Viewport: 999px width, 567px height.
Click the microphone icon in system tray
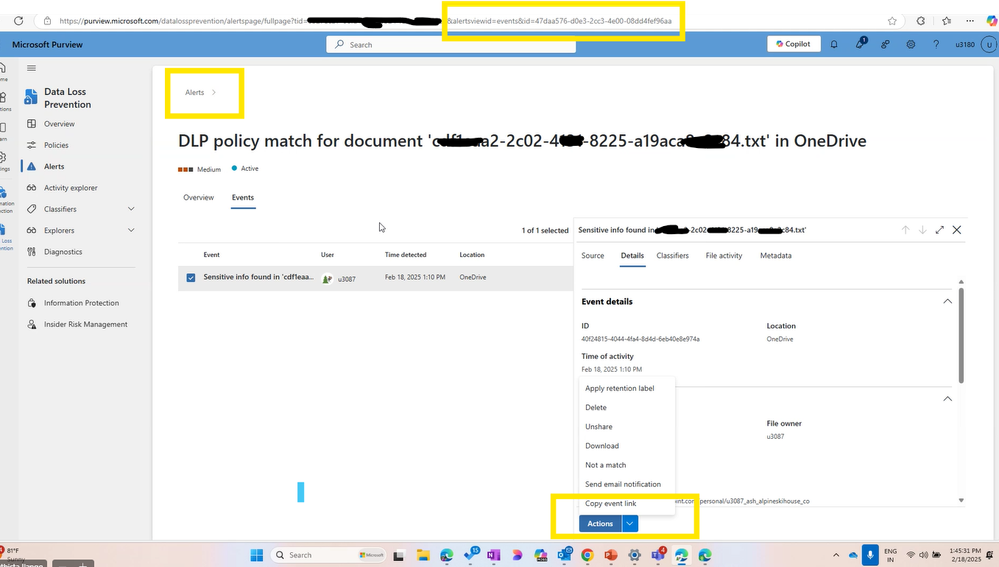(x=870, y=554)
